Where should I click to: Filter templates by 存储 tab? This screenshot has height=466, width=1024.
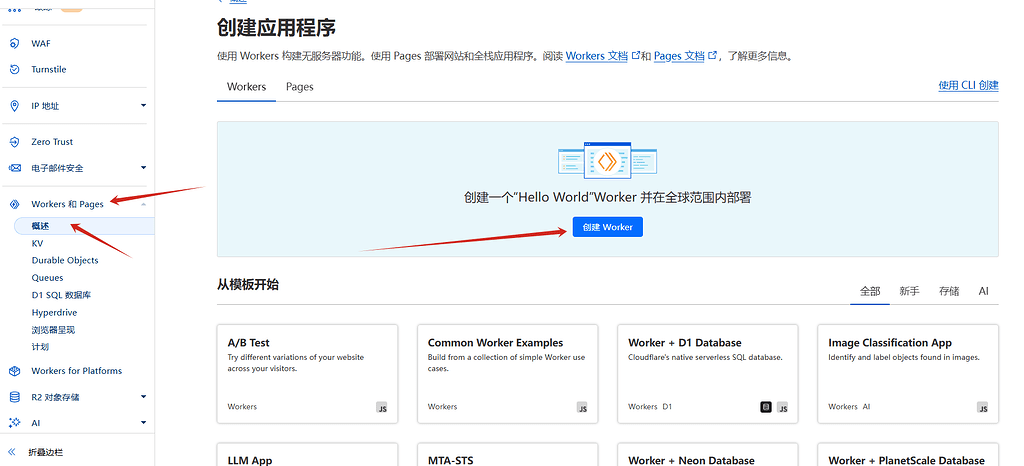tap(949, 292)
